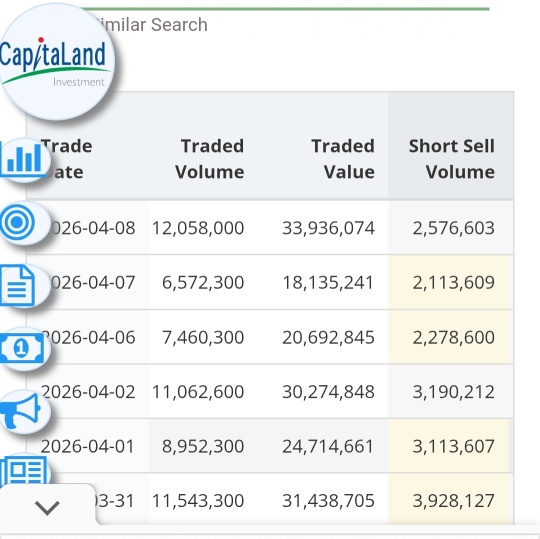Image resolution: width=540 pixels, height=539 pixels.
Task: Select the 2026-04-08 row short sell 2,576,603
Action: point(454,228)
